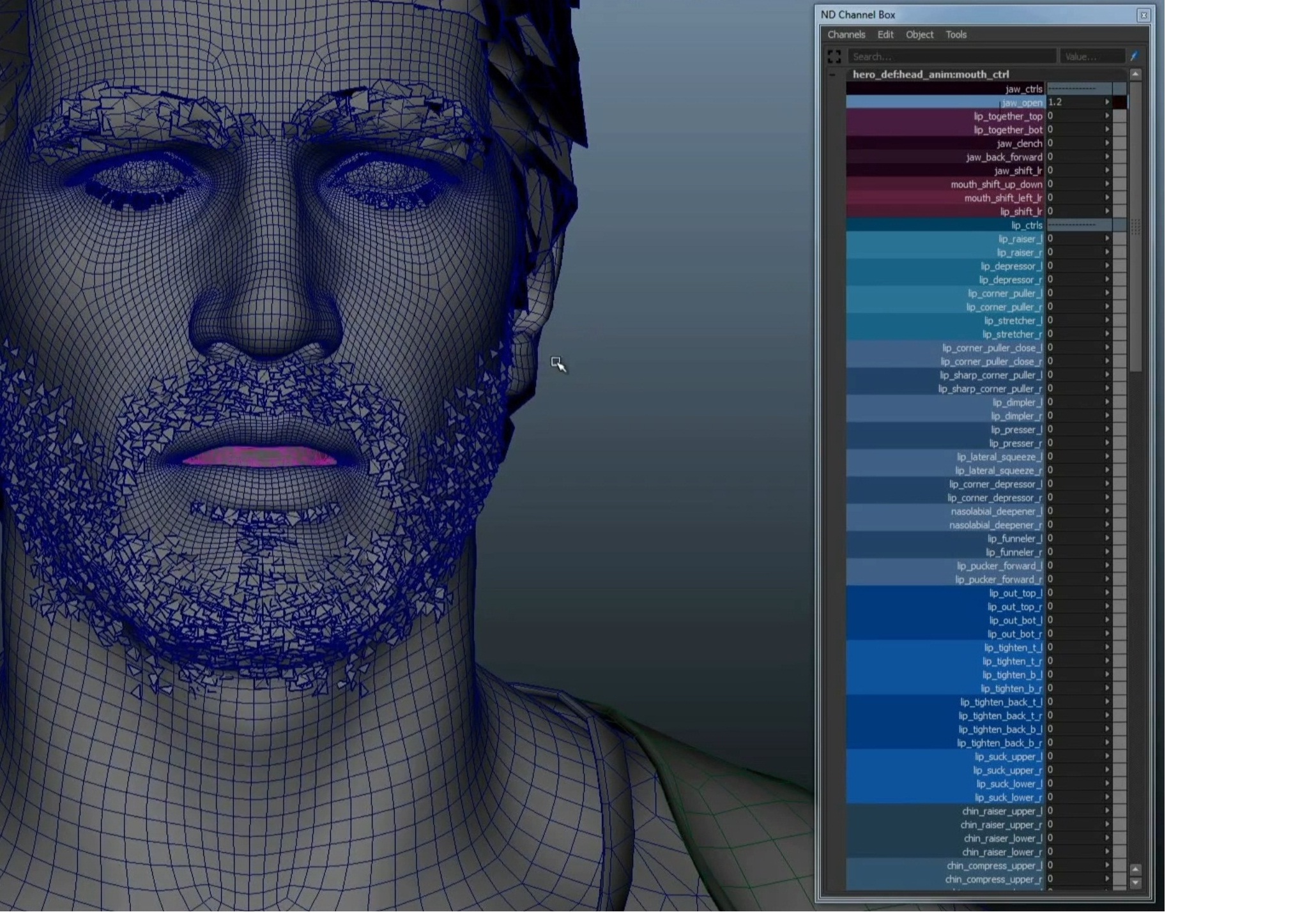
Task: Select the chin_raiser_lower_l channel
Action: pos(945,838)
